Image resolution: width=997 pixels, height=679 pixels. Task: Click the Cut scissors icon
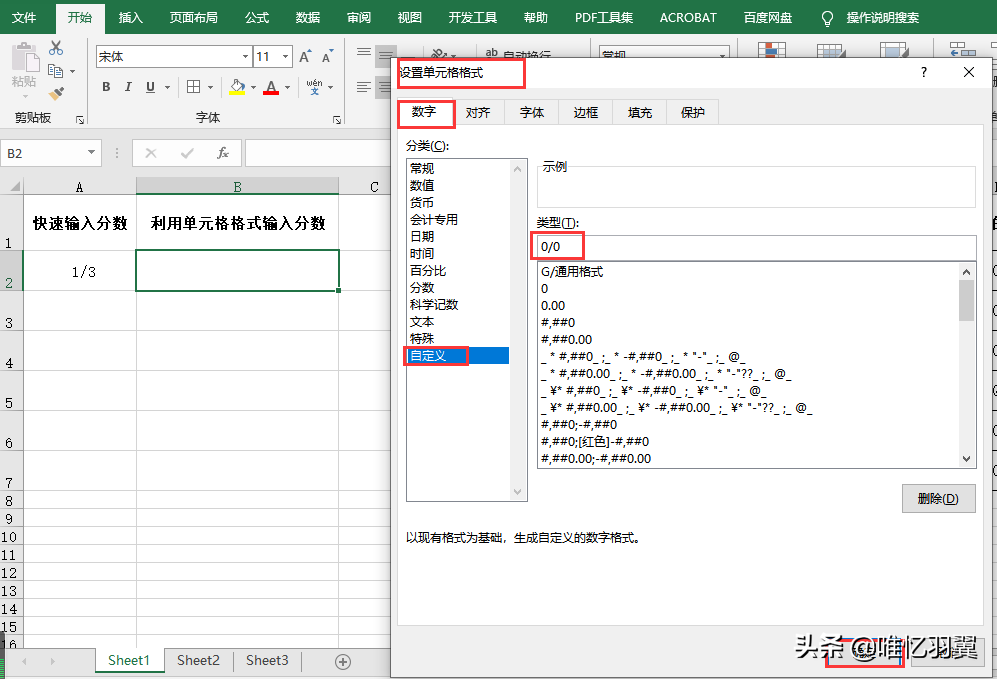[x=56, y=48]
